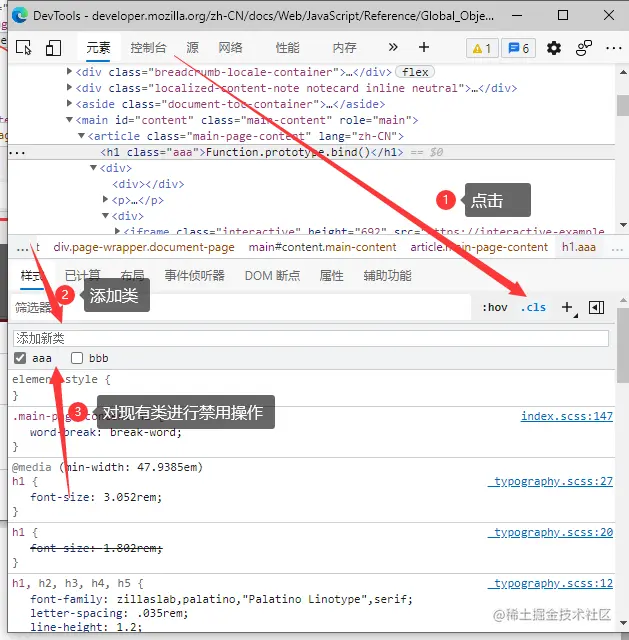The image size is (629, 640).
Task: Open the customize DevTools ellipsis menu
Action: (613, 48)
